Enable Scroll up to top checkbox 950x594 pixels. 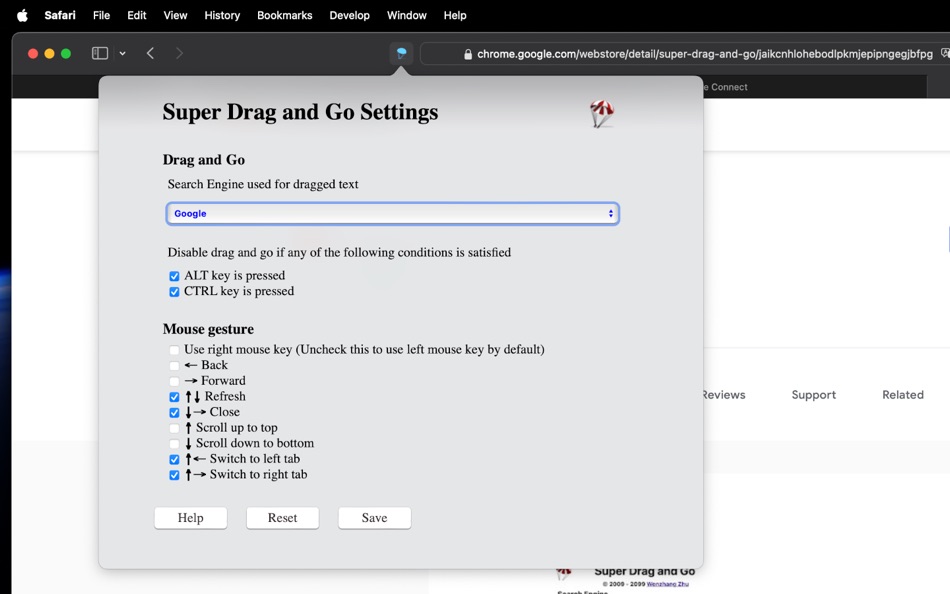pyautogui.click(x=174, y=429)
